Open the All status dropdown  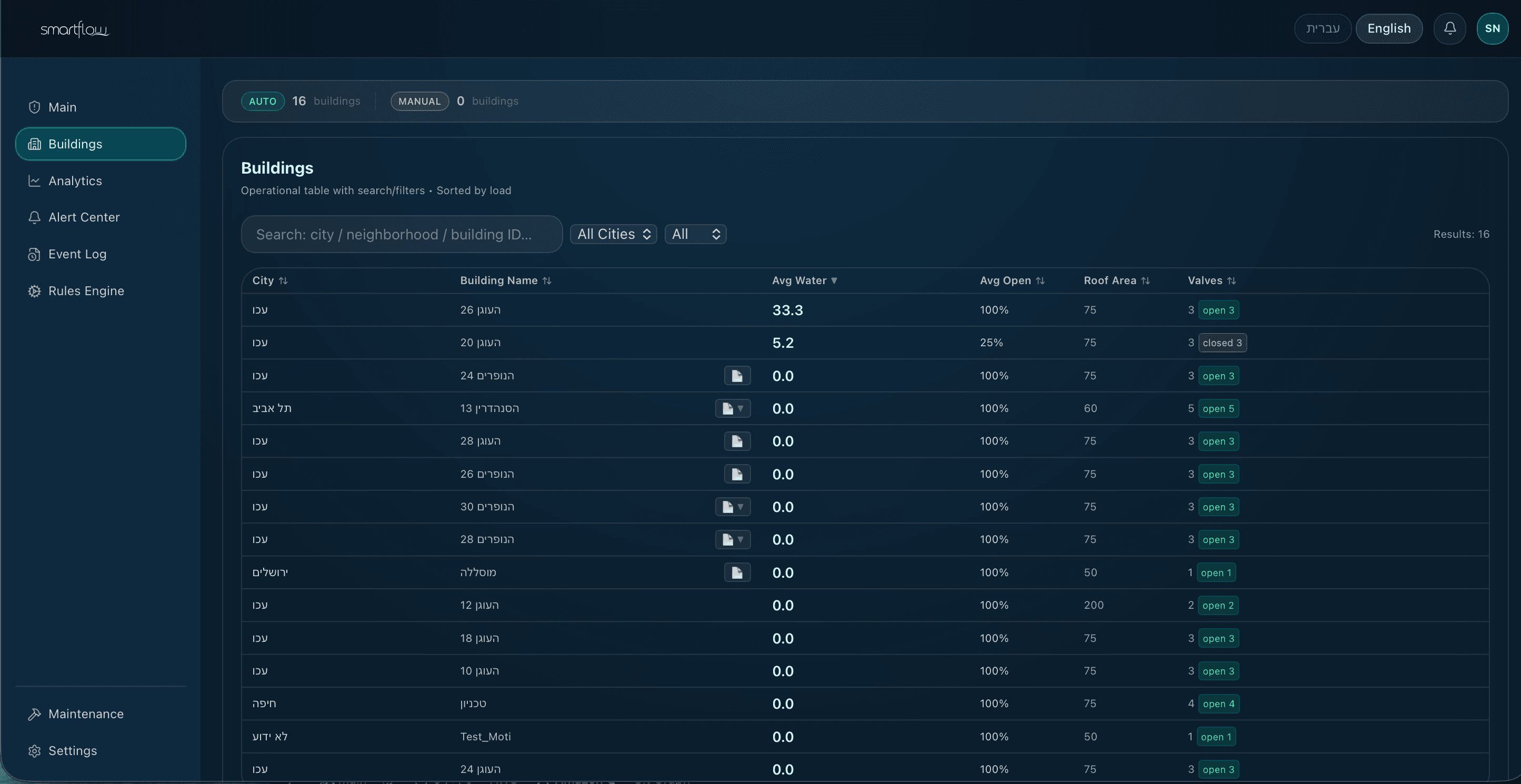(x=695, y=234)
